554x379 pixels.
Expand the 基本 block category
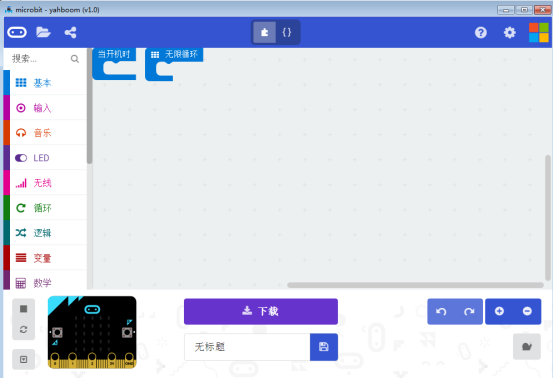click(45, 83)
